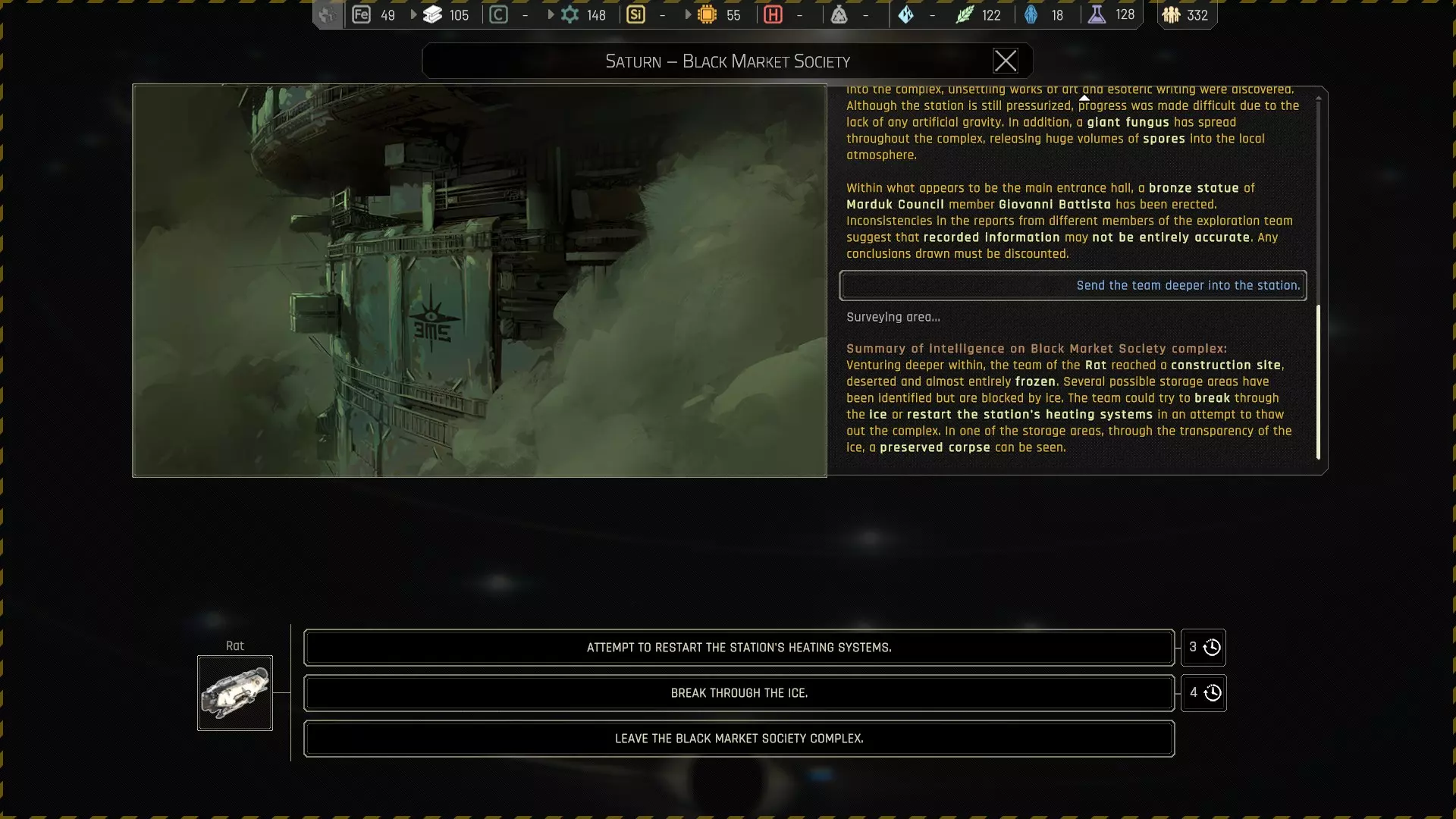Image resolution: width=1456 pixels, height=819 pixels.
Task: Click the arrow between silicon and microchip resources
Action: click(x=688, y=14)
